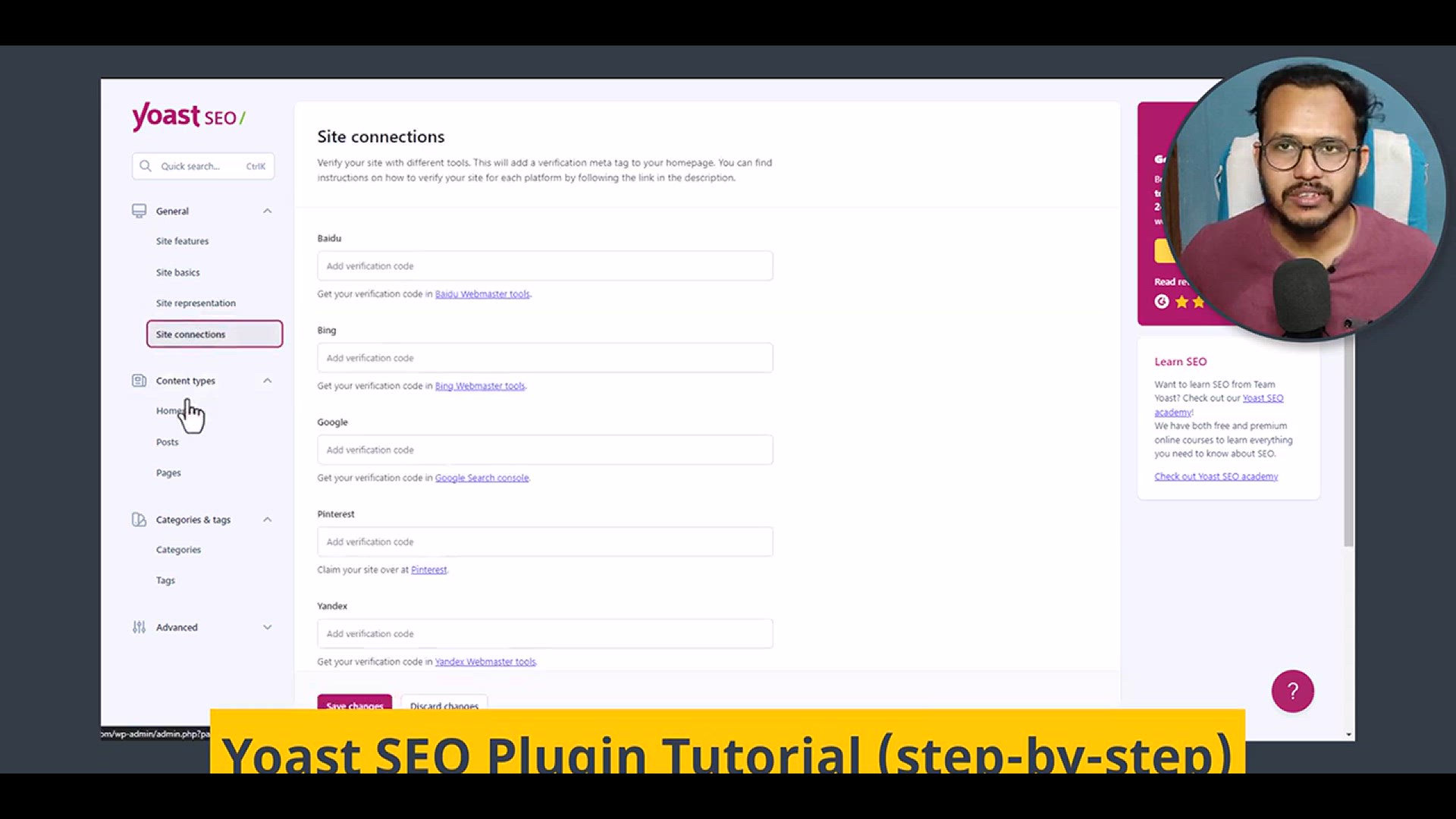Open Baidu Webmaster tools link
The image size is (1456, 819).
(482, 294)
